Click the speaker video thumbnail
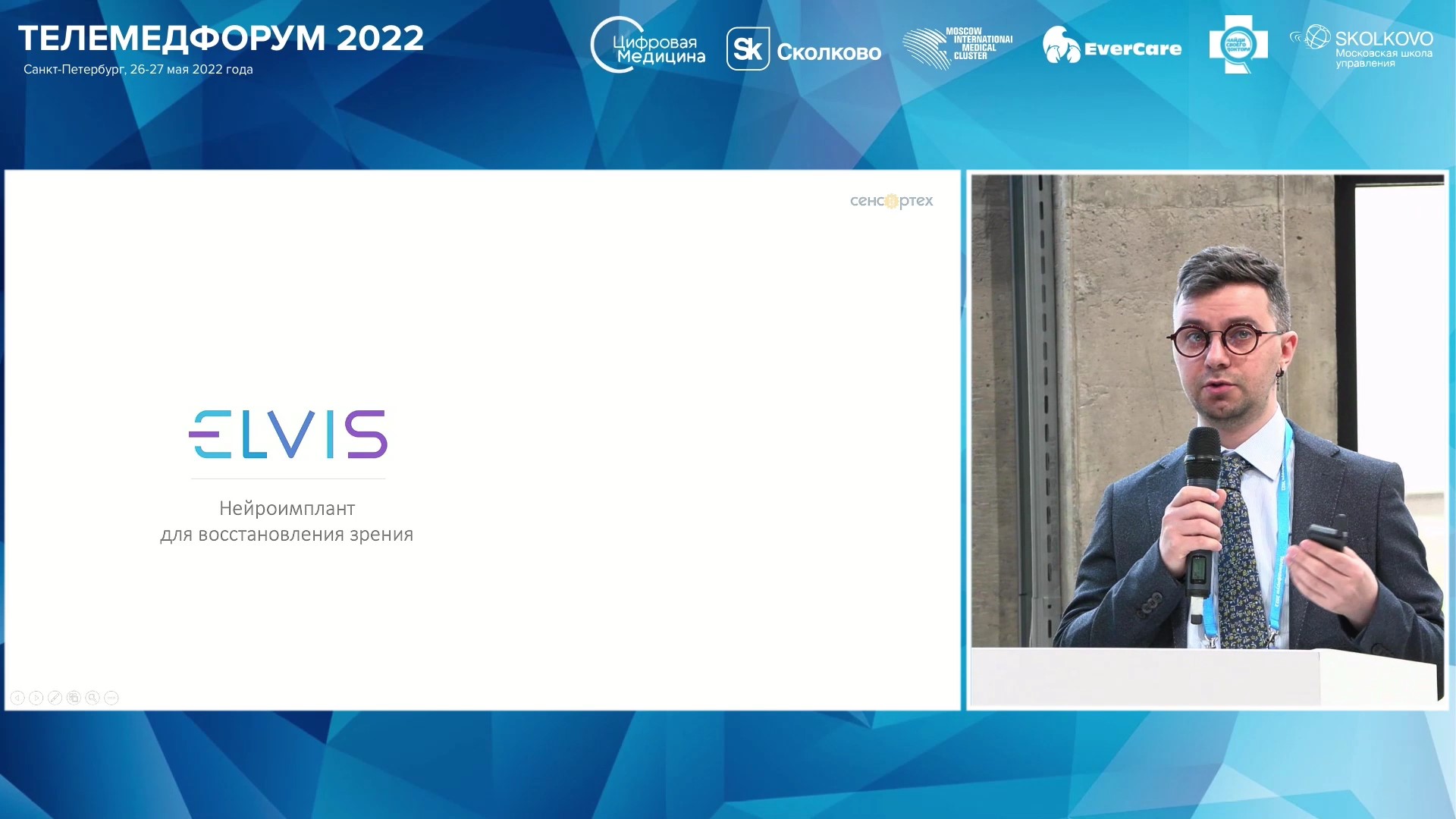 point(1207,440)
